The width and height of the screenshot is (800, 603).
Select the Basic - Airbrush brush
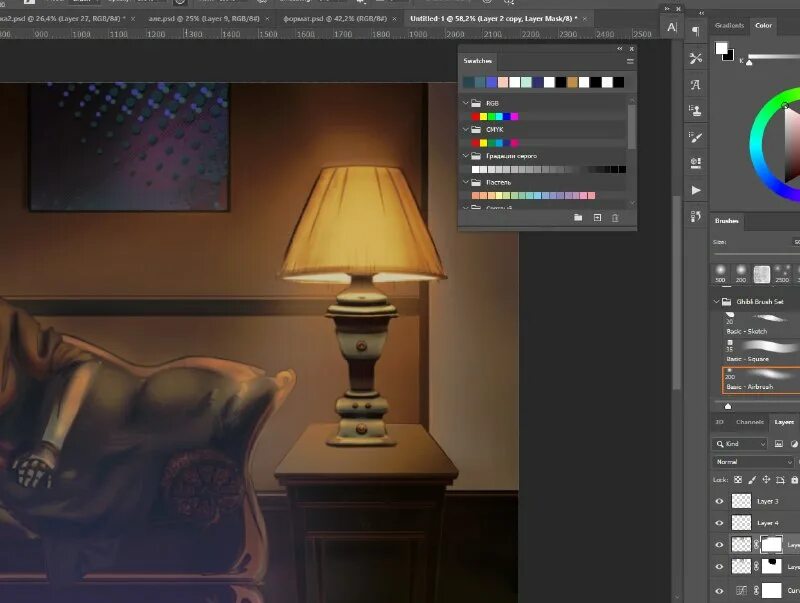(x=761, y=380)
